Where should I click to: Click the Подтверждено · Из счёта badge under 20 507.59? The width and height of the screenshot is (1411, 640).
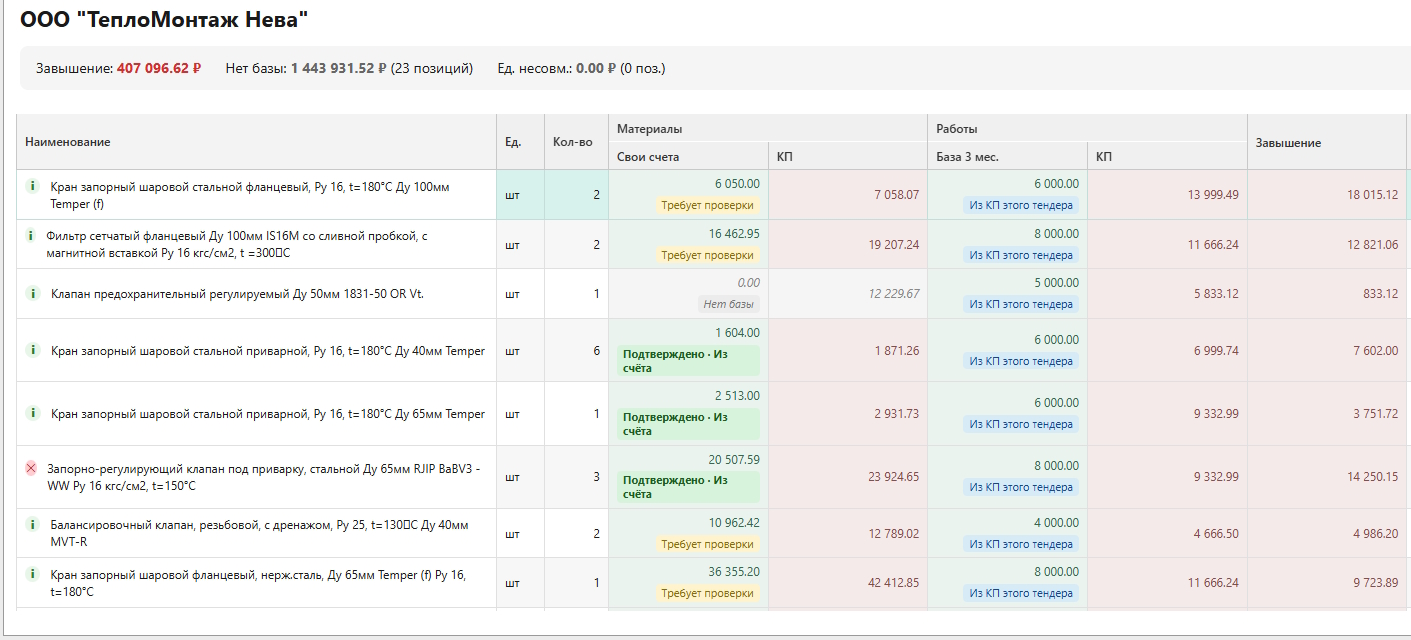[688, 487]
